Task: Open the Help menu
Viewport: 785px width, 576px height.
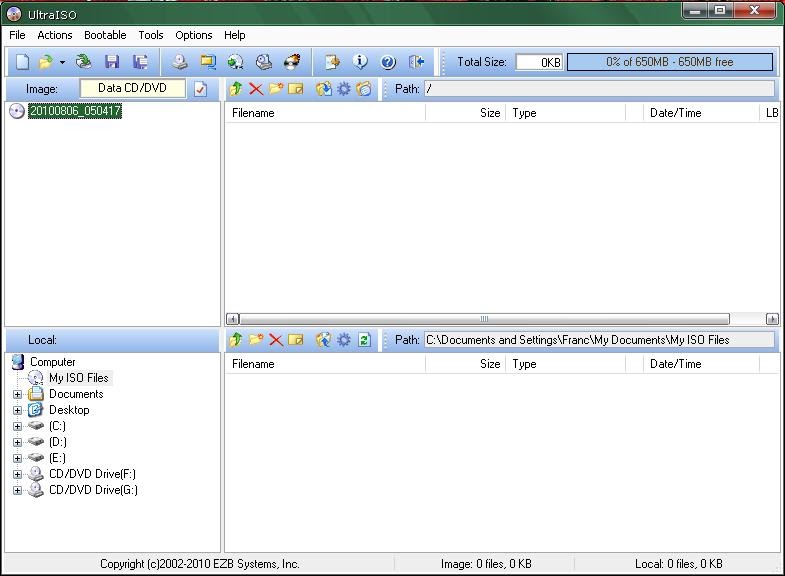Action: point(234,35)
